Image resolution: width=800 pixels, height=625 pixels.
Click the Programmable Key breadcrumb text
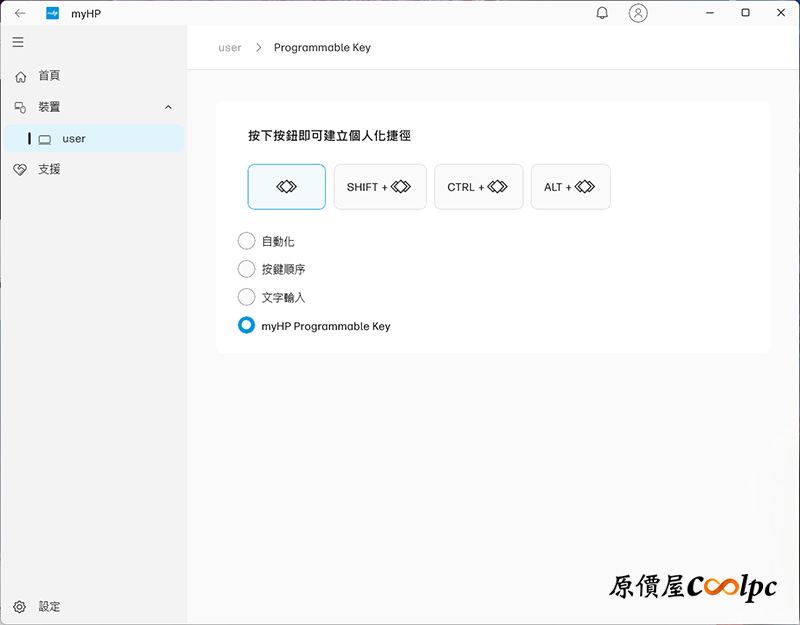pos(322,47)
